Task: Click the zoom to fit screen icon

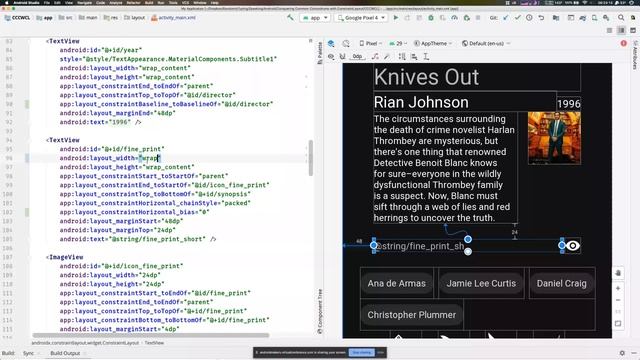Action: pos(618,324)
